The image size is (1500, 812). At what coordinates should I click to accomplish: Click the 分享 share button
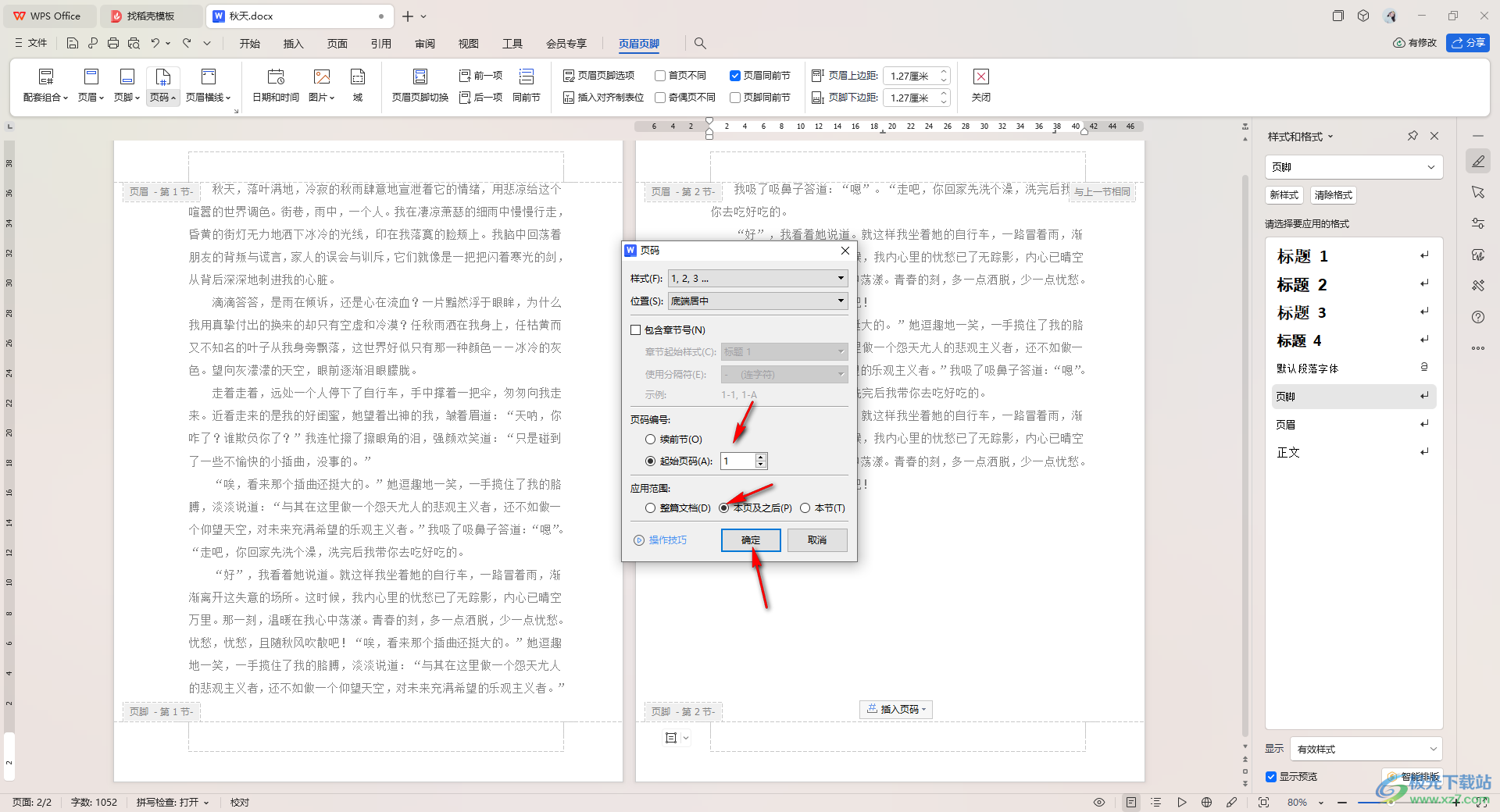(1468, 43)
